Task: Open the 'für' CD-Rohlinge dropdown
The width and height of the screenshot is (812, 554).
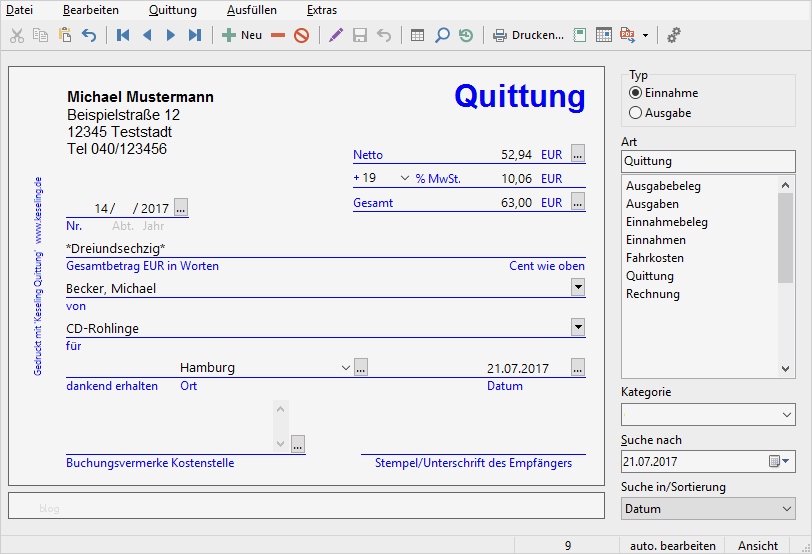Action: [578, 327]
